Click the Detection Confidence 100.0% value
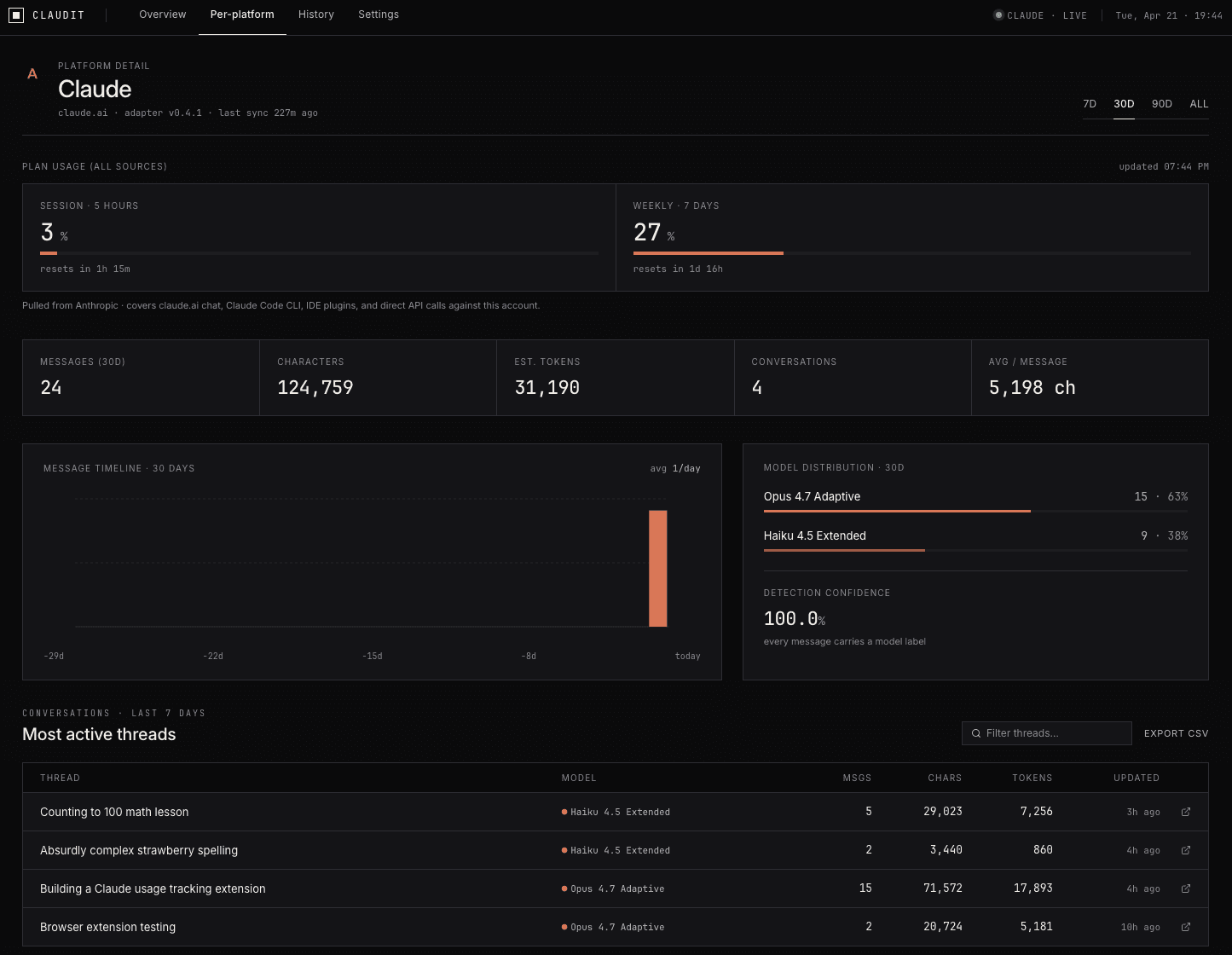This screenshot has height=955, width=1232. [795, 618]
